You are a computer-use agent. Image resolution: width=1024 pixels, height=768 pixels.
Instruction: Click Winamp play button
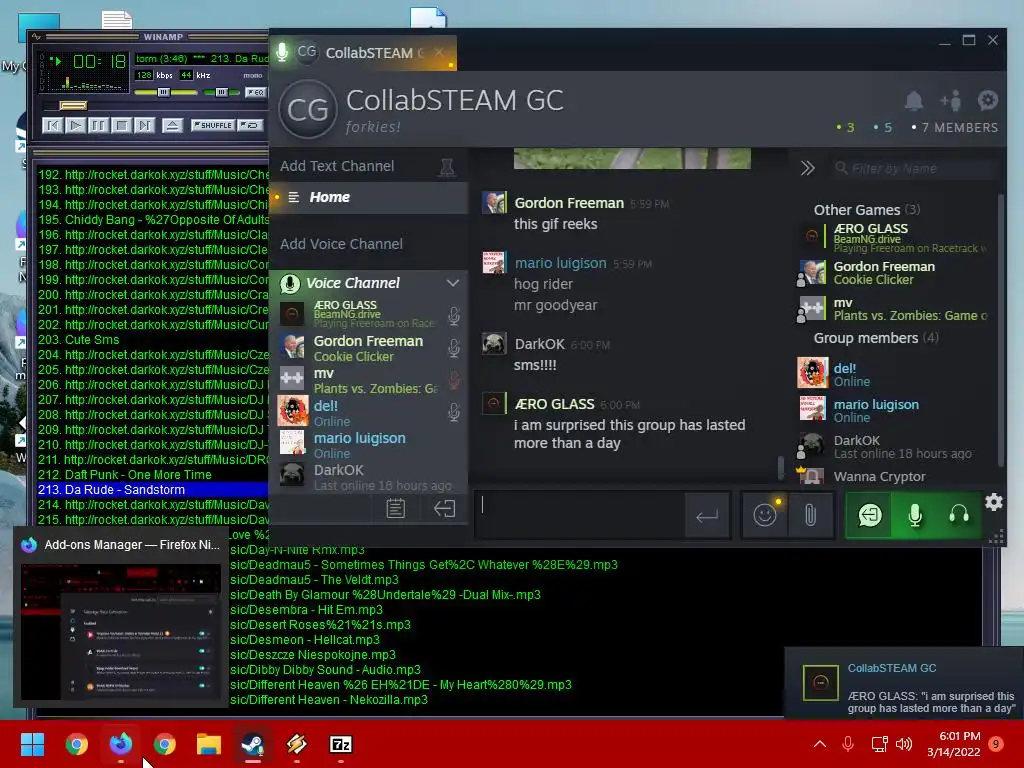pos(76,125)
